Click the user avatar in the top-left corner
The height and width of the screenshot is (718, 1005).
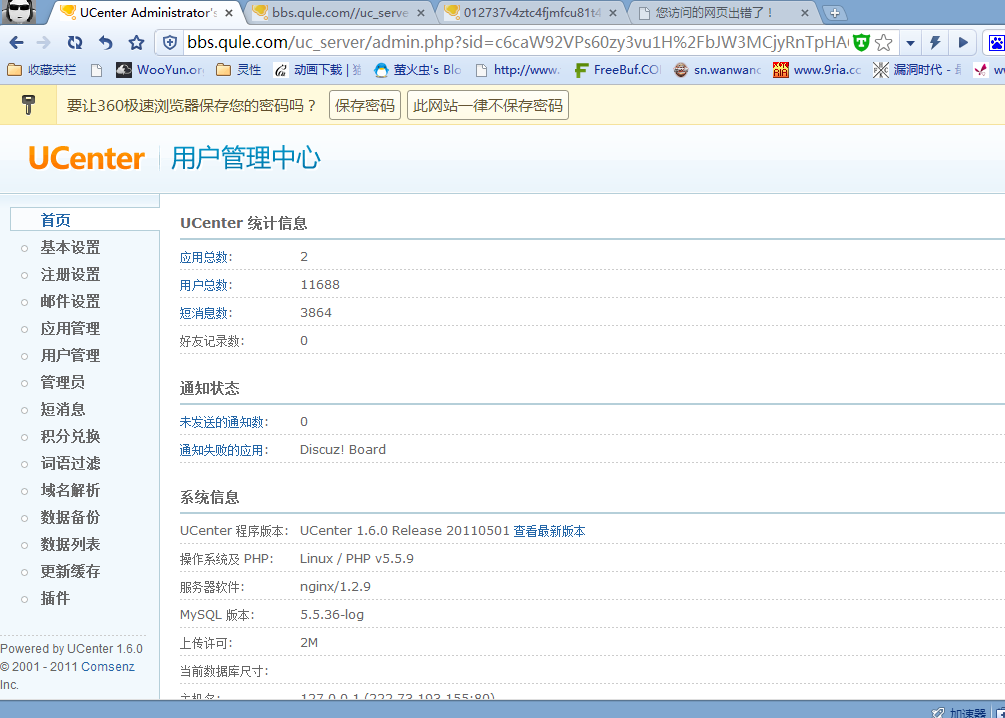(17, 12)
